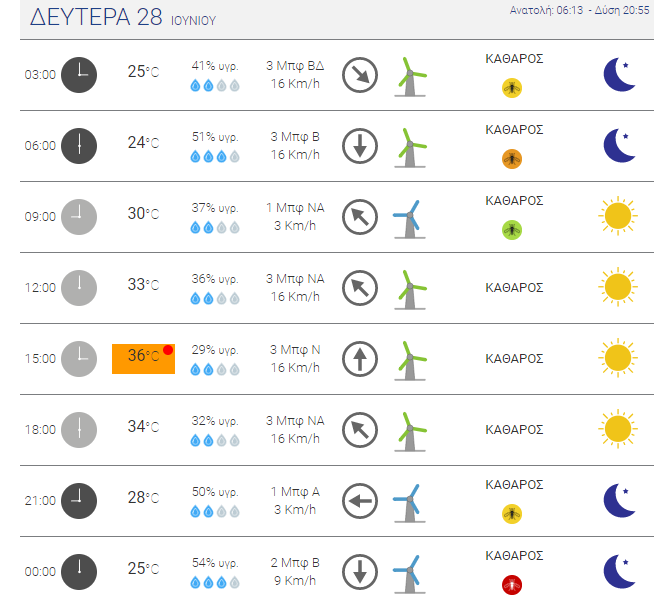Image resolution: width=661 pixels, height=605 pixels.
Task: Click the dark clock icon at 03:00
Action: pos(79,75)
